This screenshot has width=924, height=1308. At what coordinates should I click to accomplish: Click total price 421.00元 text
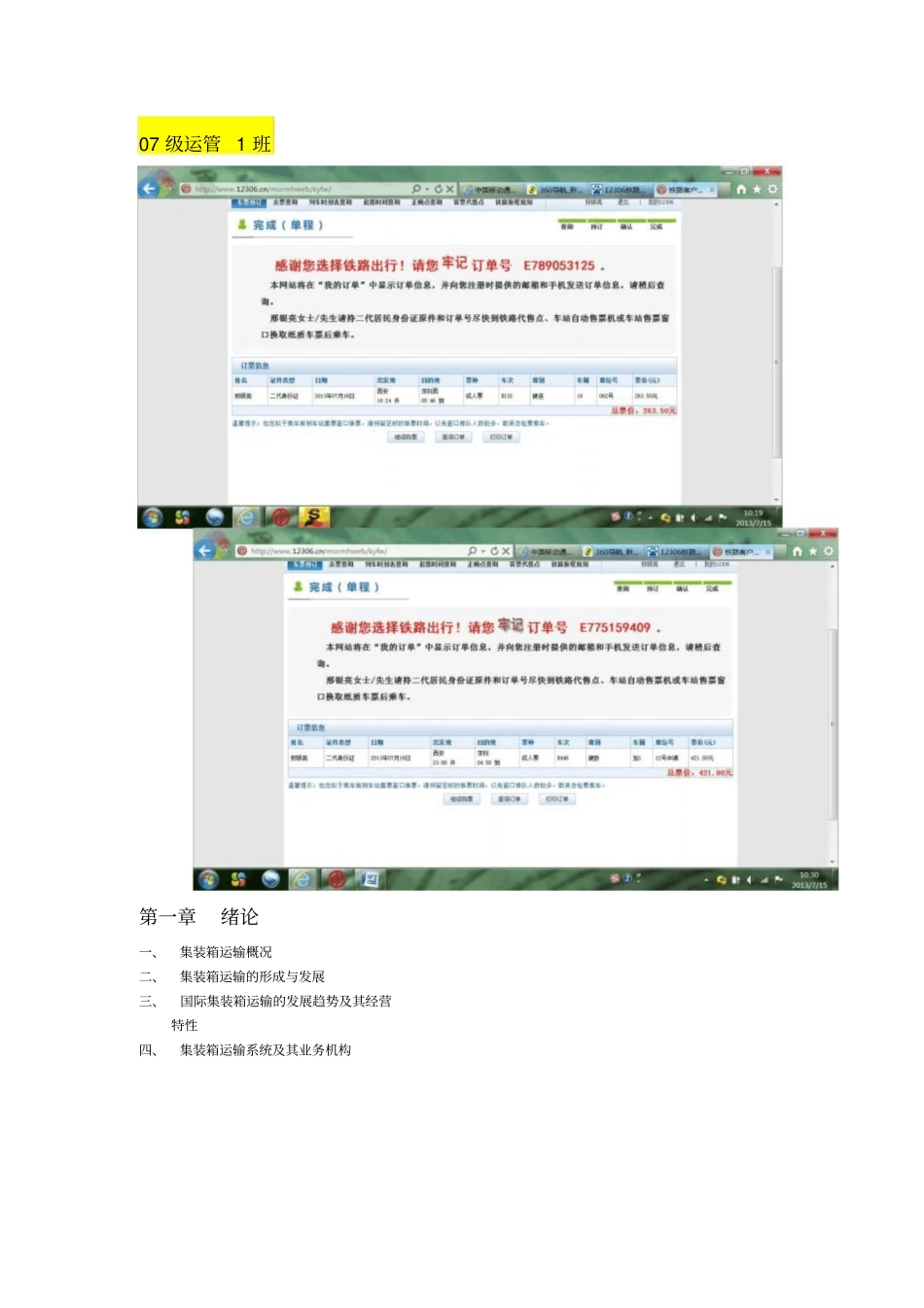[699, 772]
